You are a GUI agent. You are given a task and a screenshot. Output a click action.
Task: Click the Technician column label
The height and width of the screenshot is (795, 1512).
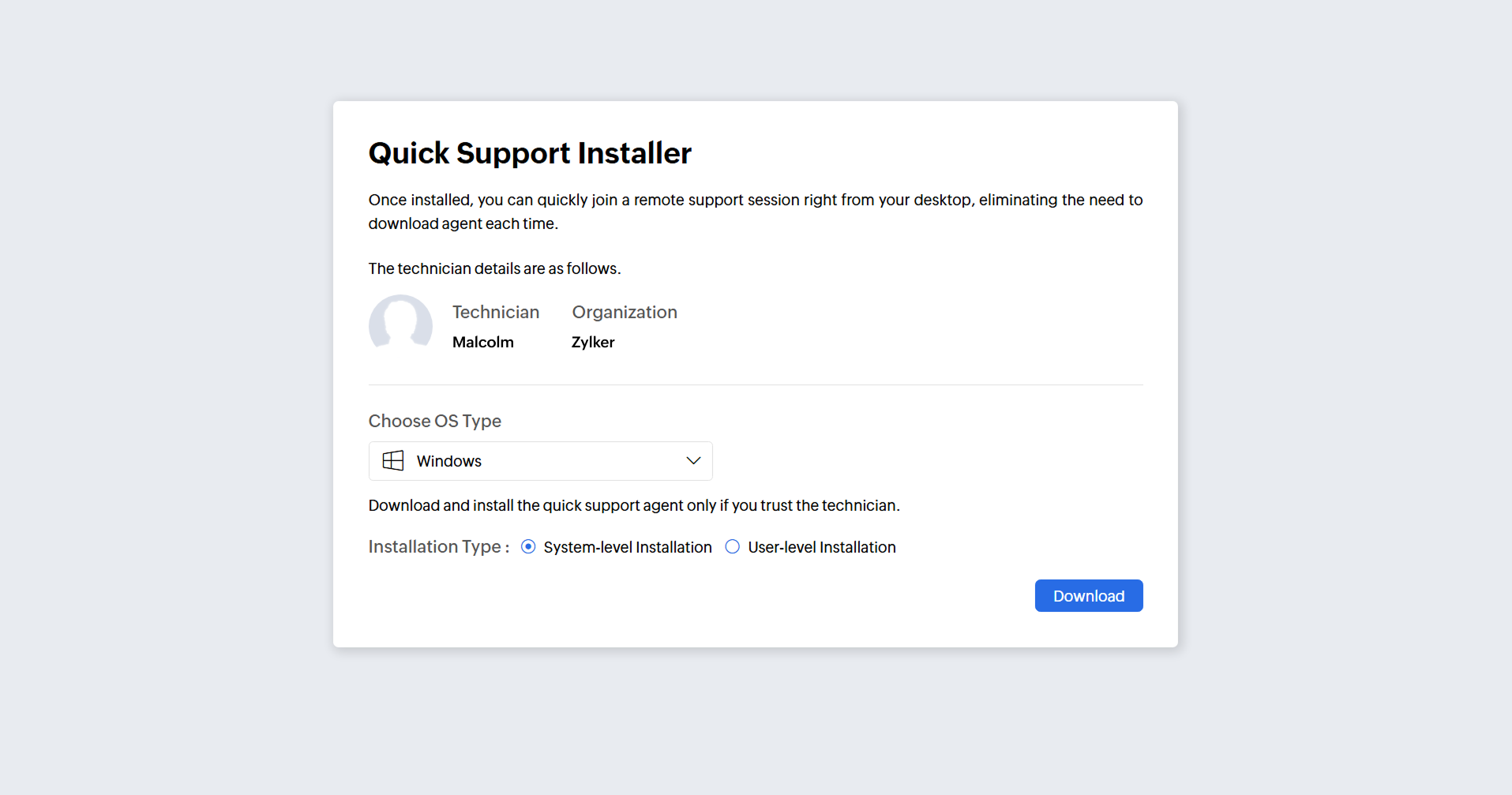[x=495, y=312]
